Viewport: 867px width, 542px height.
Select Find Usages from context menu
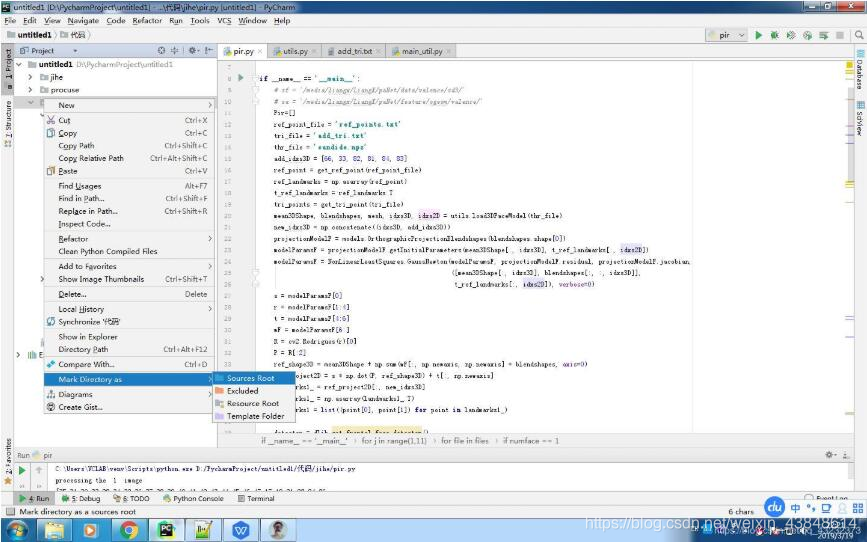(128, 186)
